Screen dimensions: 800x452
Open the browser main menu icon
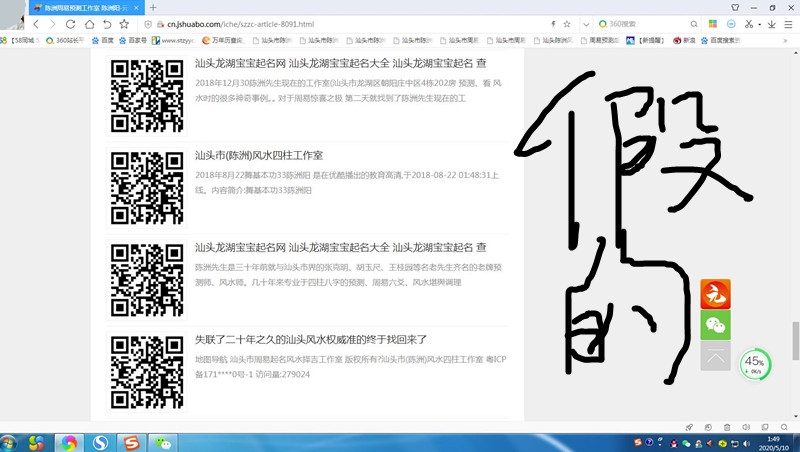tap(788, 23)
